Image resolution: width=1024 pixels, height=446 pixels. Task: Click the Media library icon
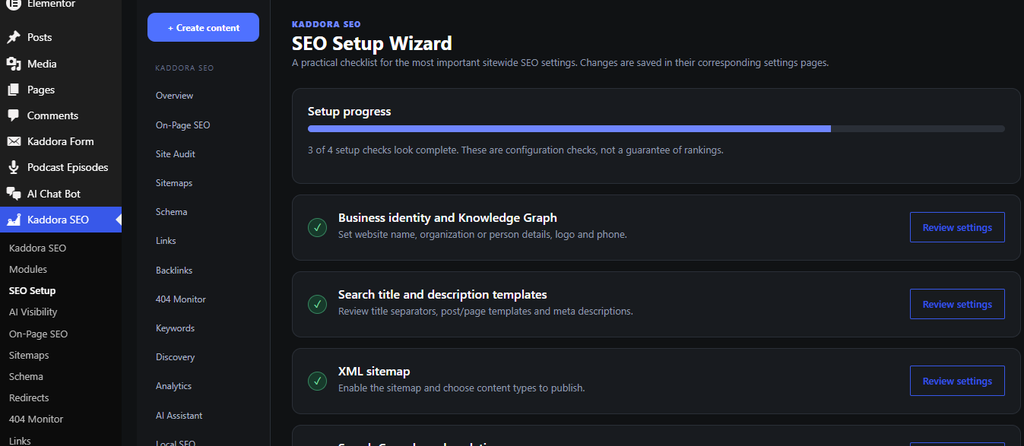tap(14, 64)
